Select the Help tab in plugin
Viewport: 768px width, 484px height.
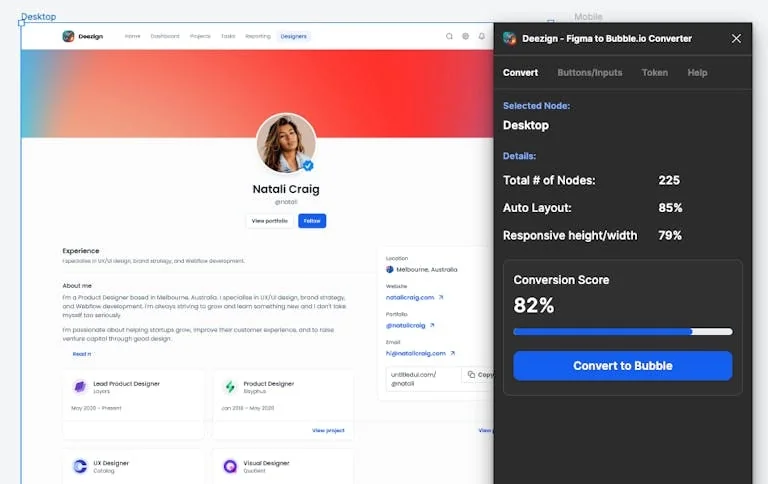pyautogui.click(x=697, y=73)
